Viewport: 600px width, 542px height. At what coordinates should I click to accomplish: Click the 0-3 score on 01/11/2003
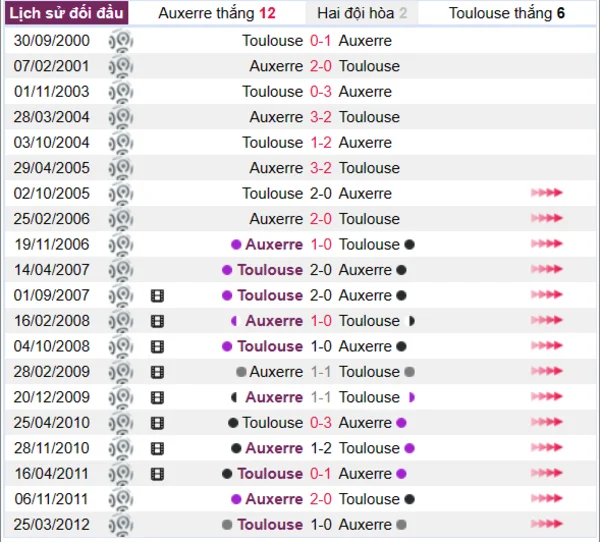[x=320, y=92]
